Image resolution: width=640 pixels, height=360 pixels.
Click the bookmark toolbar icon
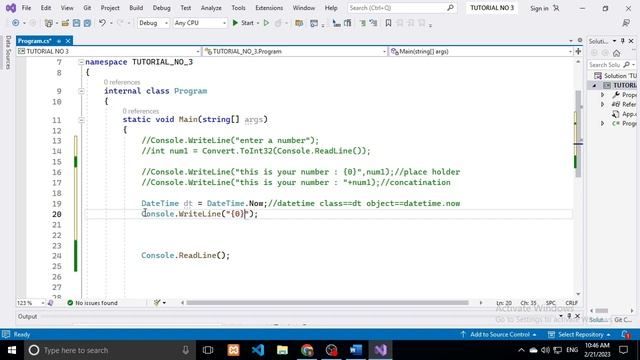coord(388,23)
